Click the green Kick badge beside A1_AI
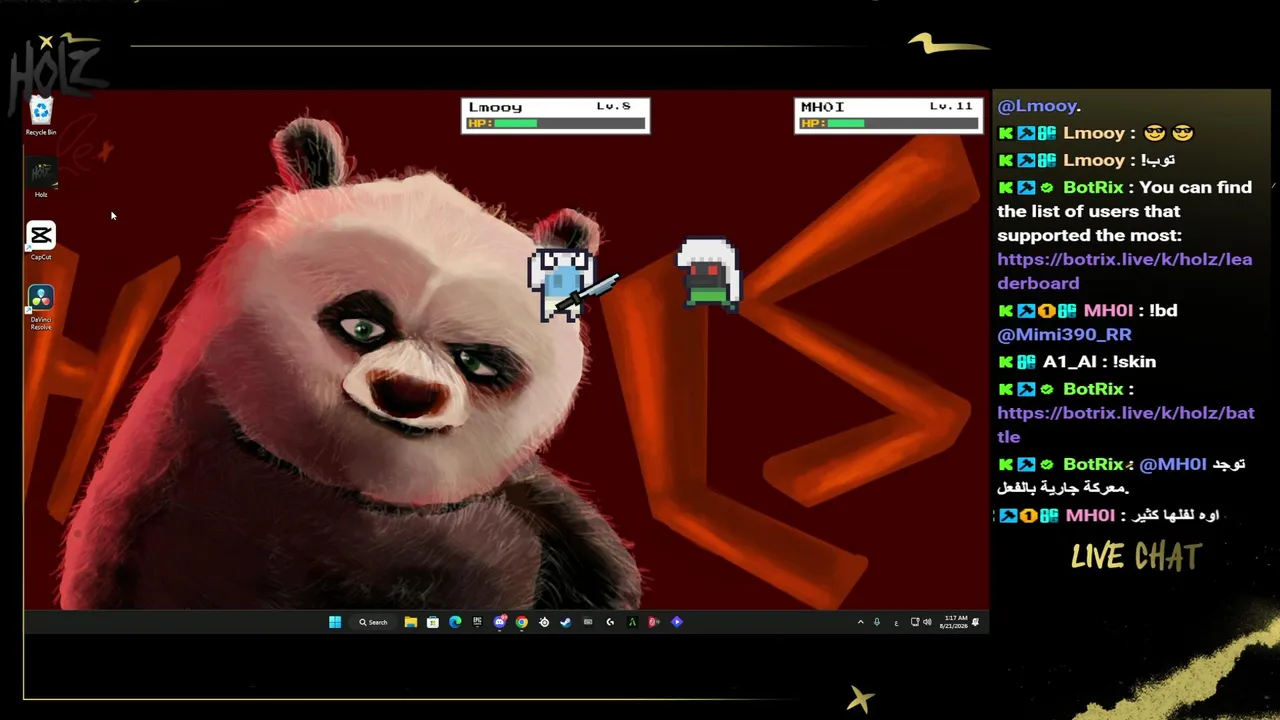 [x=1006, y=362]
